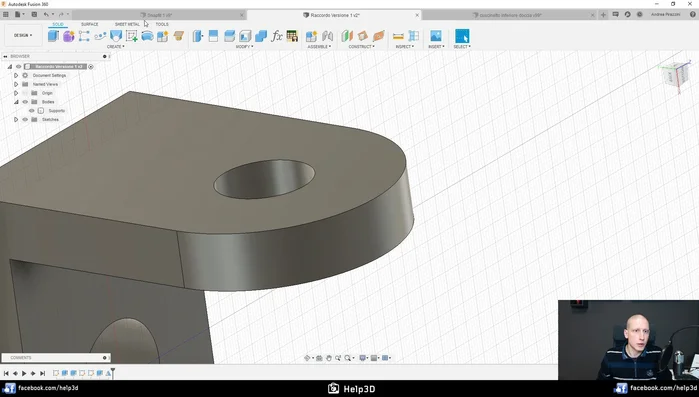This screenshot has width=699, height=397.
Task: Switch to the Snapfit document tab
Action: tap(159, 15)
